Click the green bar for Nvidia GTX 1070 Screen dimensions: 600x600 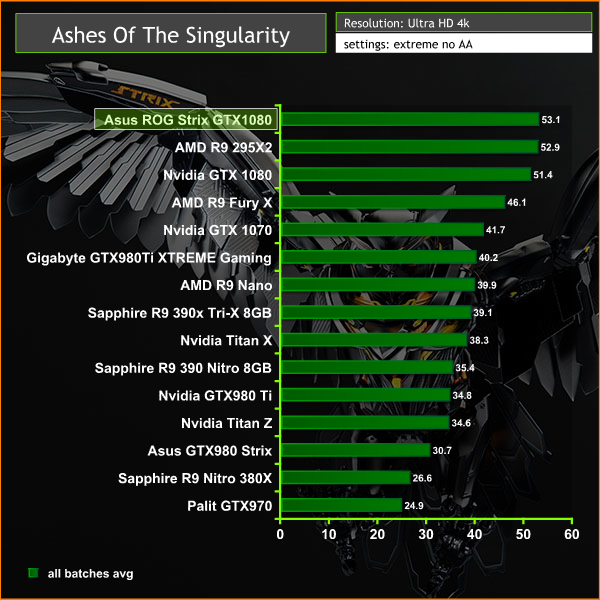click(382, 230)
